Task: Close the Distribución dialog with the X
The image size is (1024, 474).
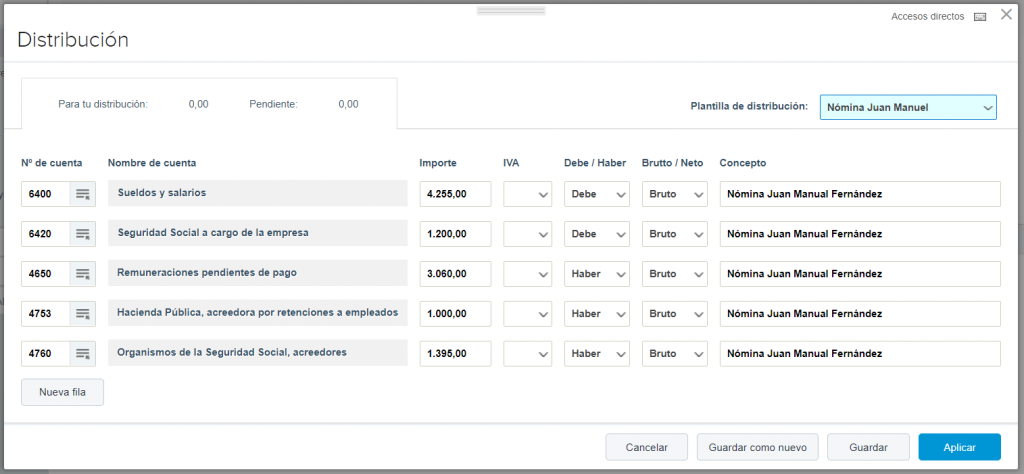Action: (1006, 14)
